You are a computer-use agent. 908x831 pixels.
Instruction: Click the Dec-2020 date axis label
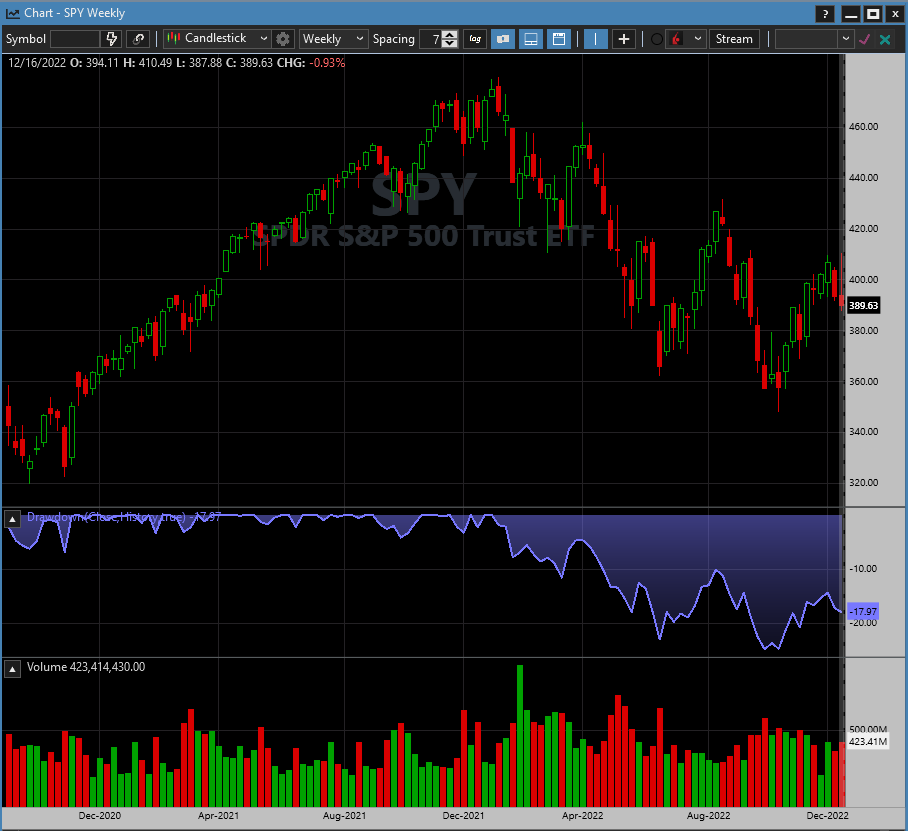100,815
